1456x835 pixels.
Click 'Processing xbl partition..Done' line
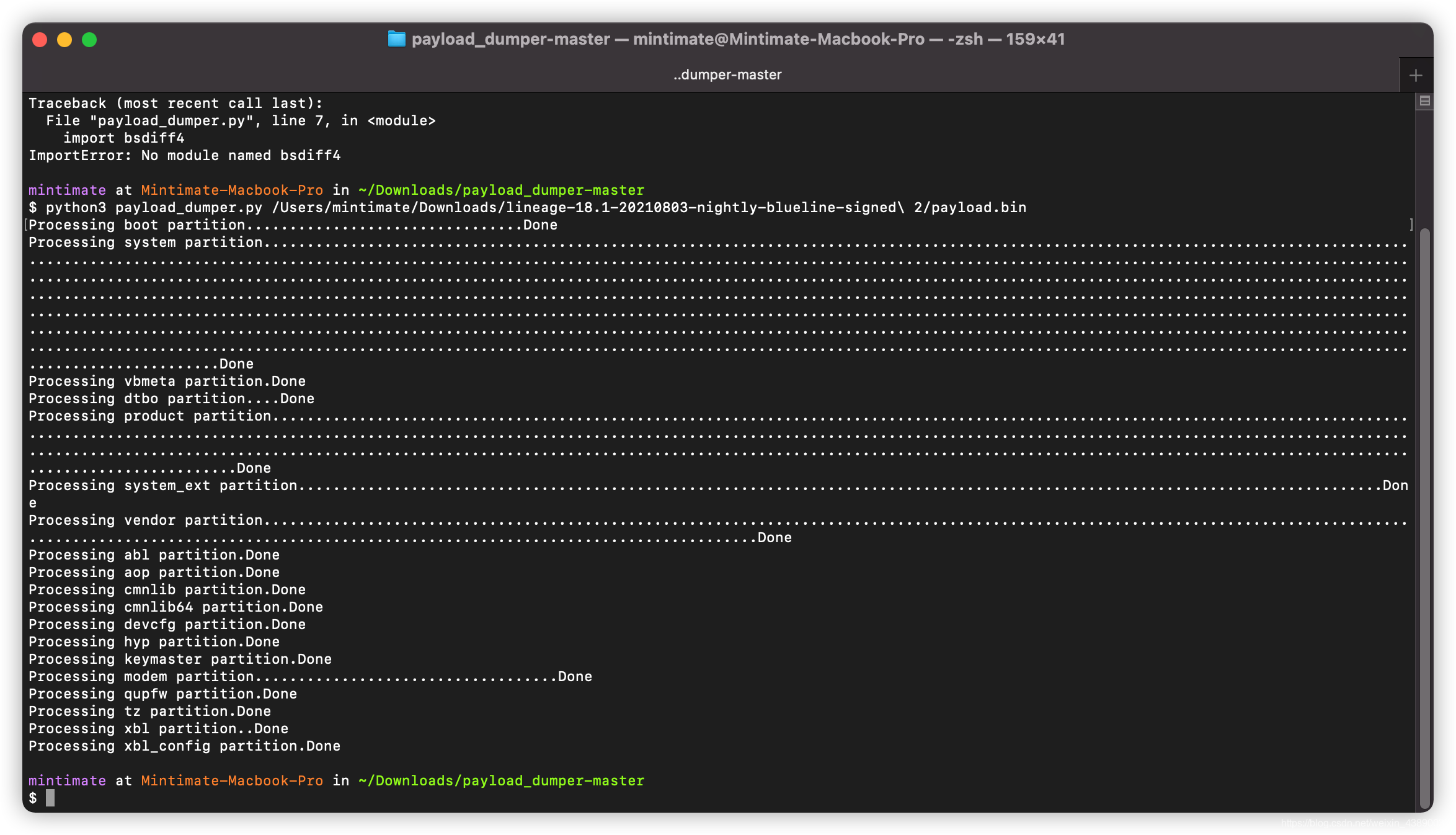tap(159, 728)
